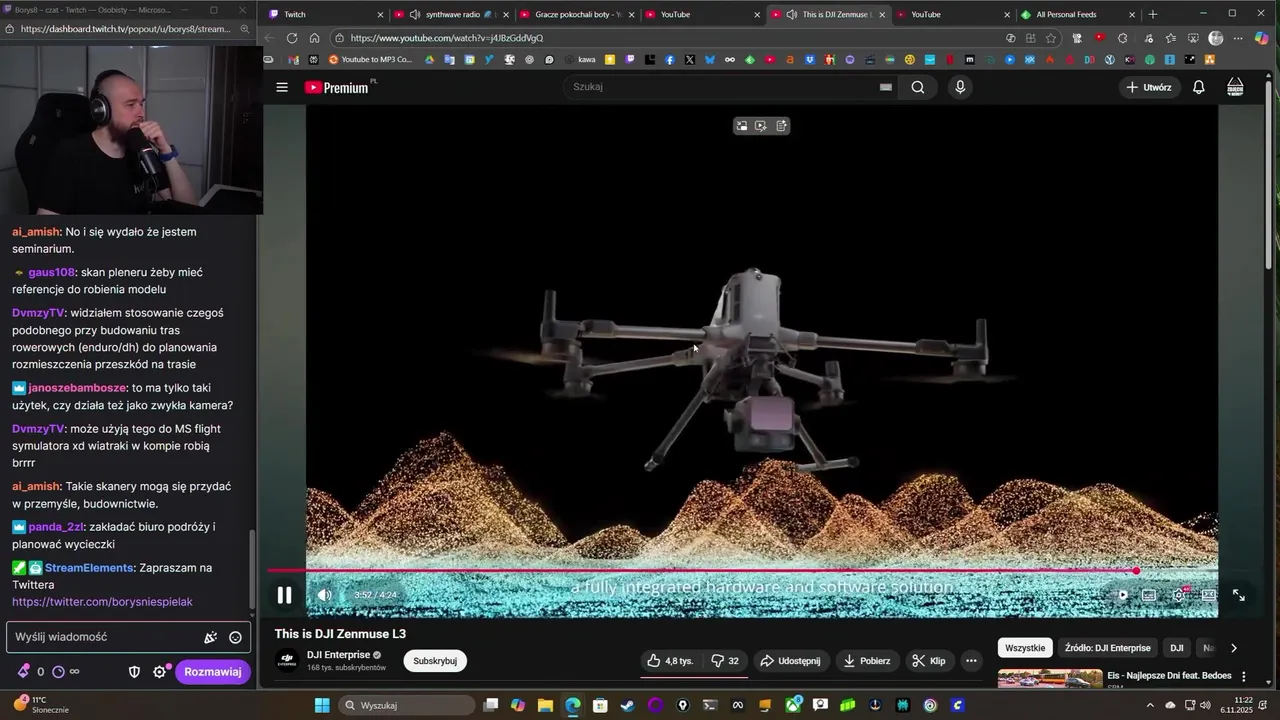Like the video with 4,8 tys. thumbs up
1280x720 pixels.
670,661
